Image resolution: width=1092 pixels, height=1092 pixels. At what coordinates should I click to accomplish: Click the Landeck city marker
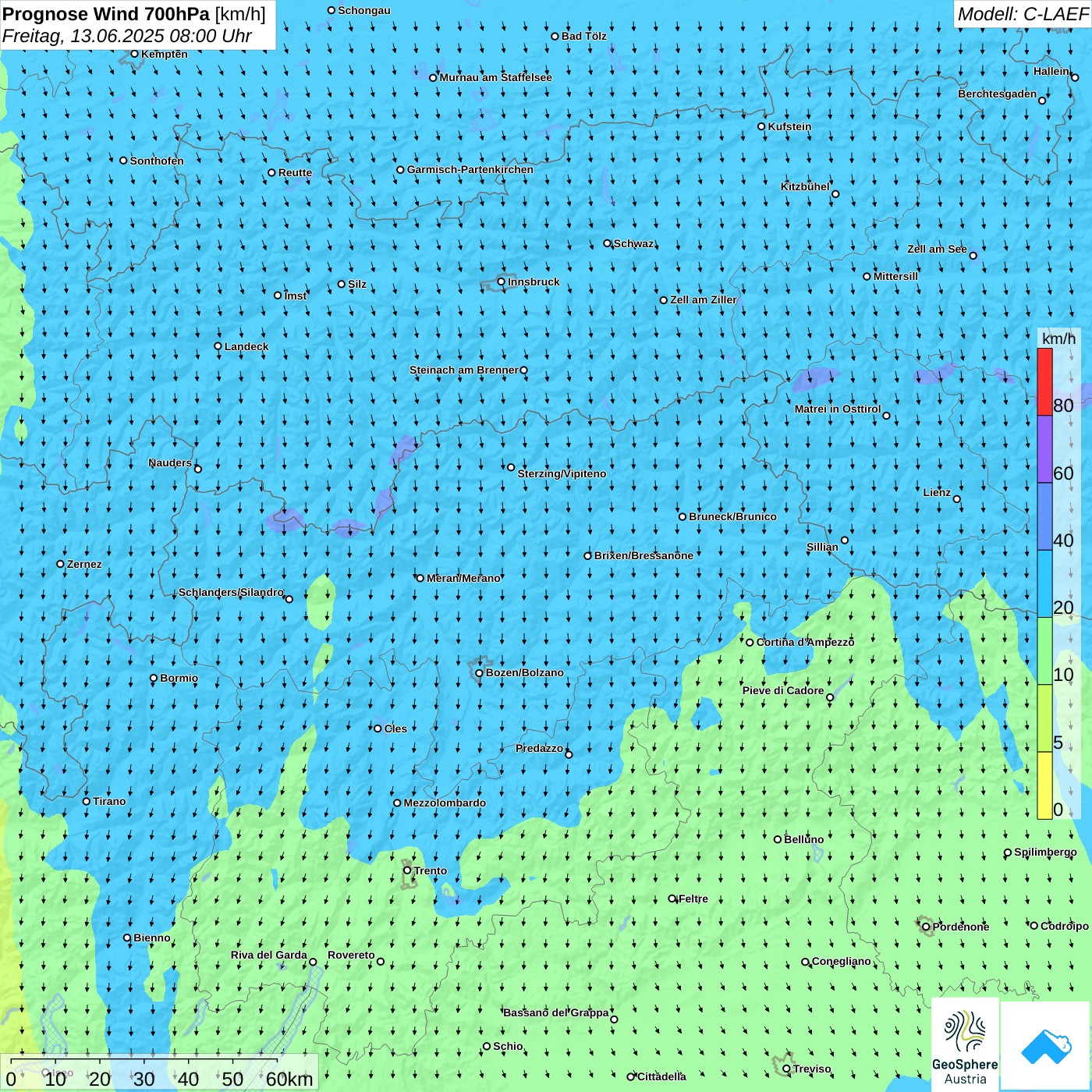pyautogui.click(x=218, y=346)
